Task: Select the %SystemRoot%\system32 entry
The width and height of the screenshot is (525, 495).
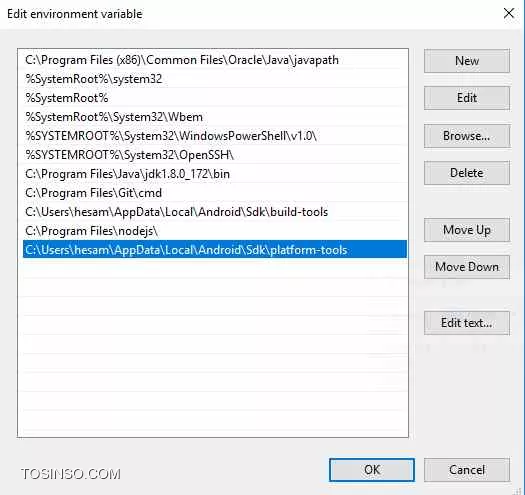Action: [x=215, y=79]
